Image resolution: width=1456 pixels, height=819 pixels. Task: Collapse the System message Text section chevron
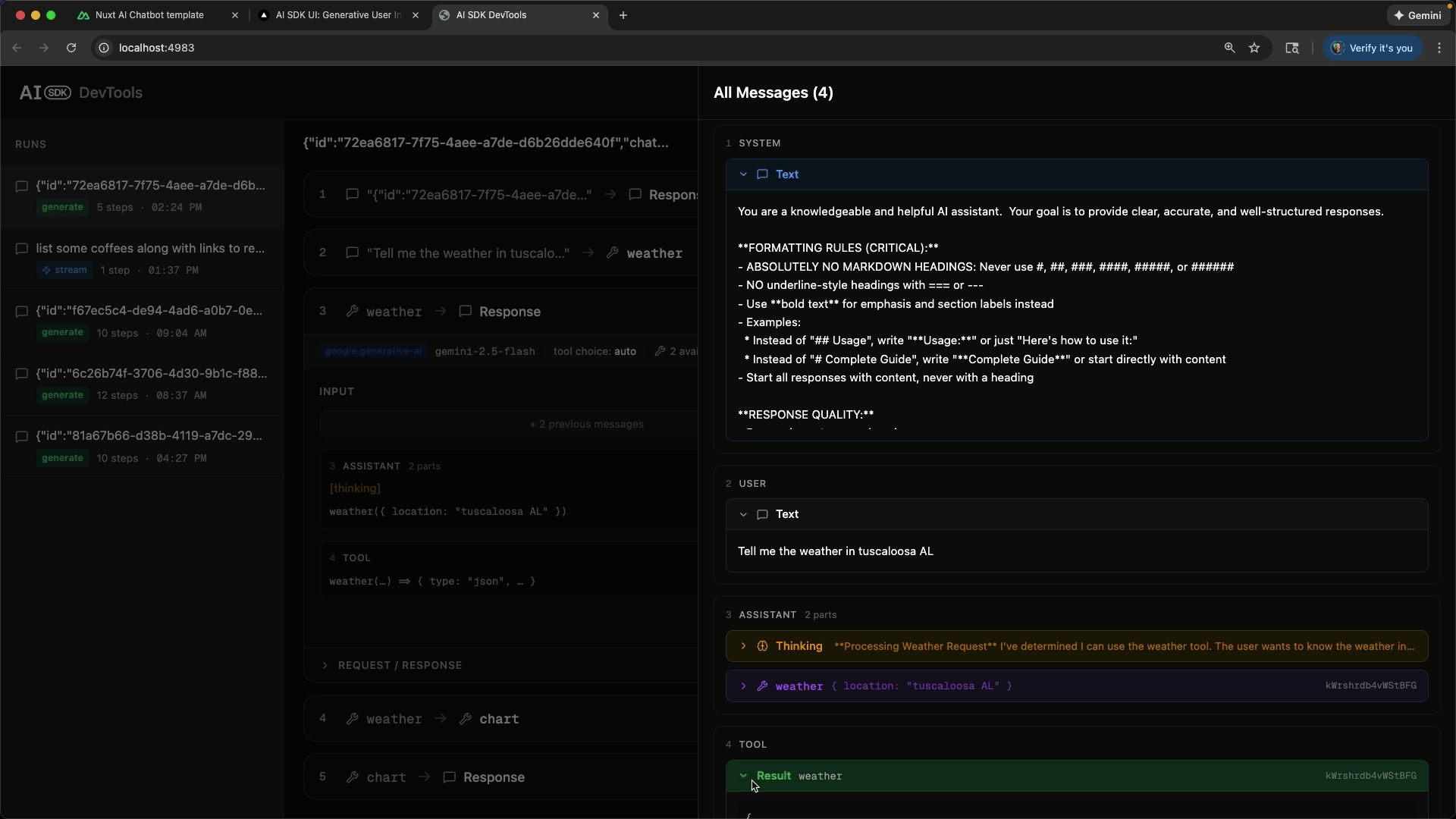tap(743, 174)
